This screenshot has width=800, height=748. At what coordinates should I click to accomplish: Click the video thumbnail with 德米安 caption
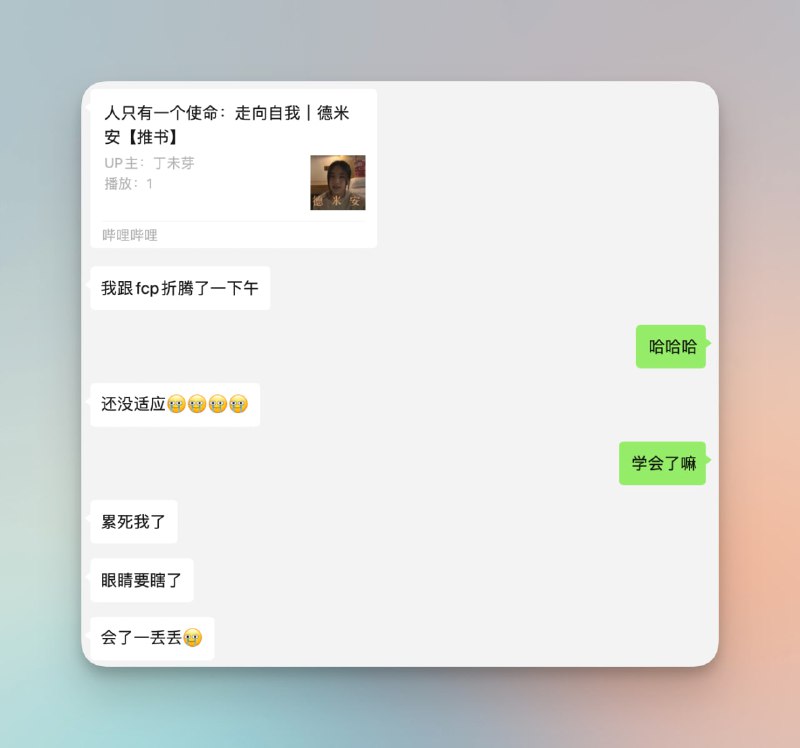(338, 182)
